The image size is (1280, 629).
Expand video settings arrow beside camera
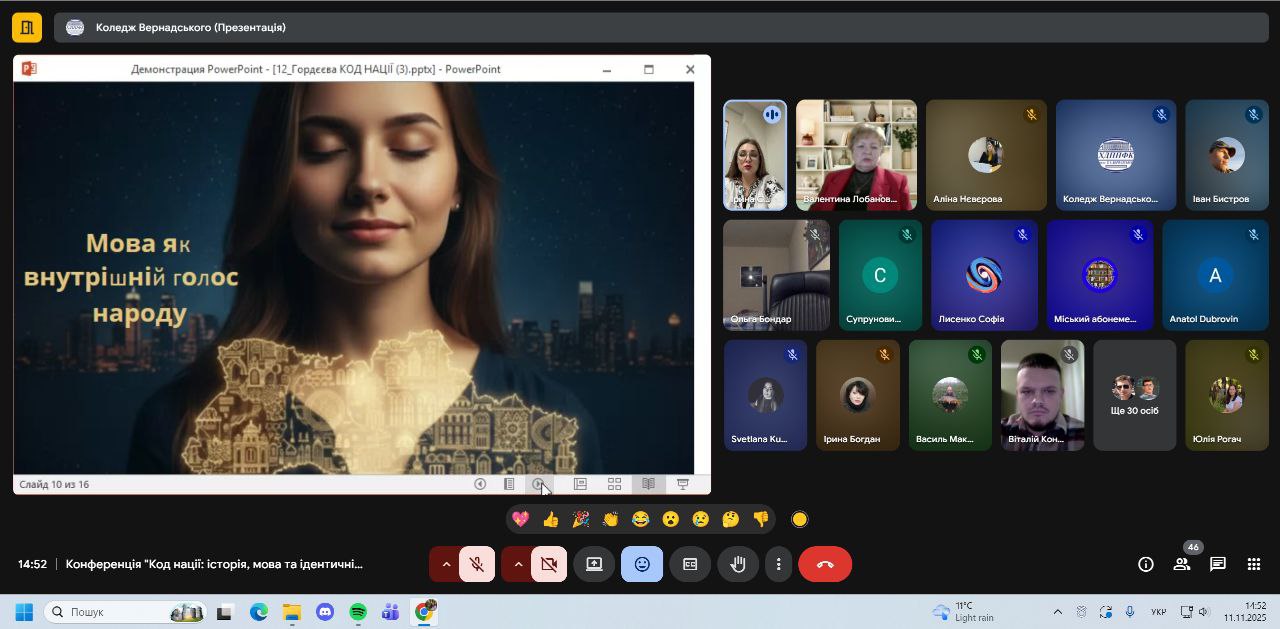[x=518, y=564]
